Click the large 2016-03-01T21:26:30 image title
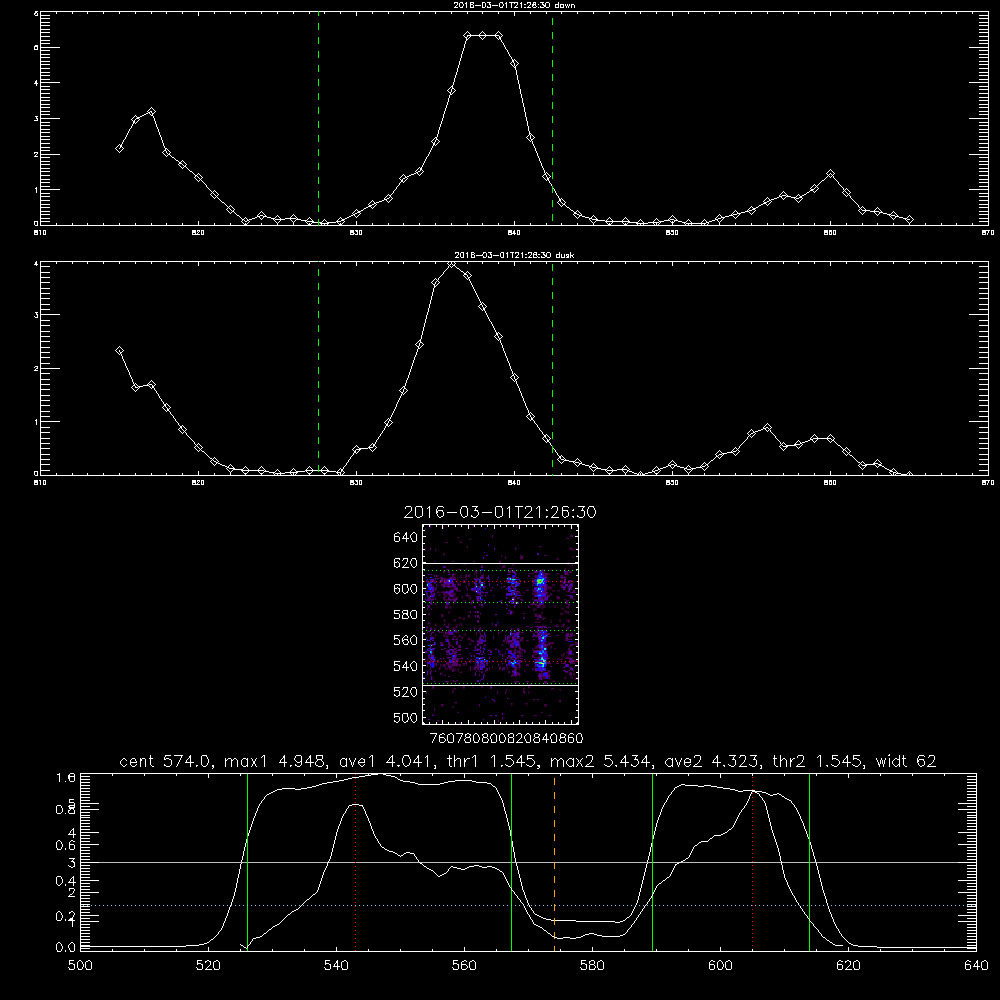Image resolution: width=1000 pixels, height=1000 pixels. click(x=500, y=512)
